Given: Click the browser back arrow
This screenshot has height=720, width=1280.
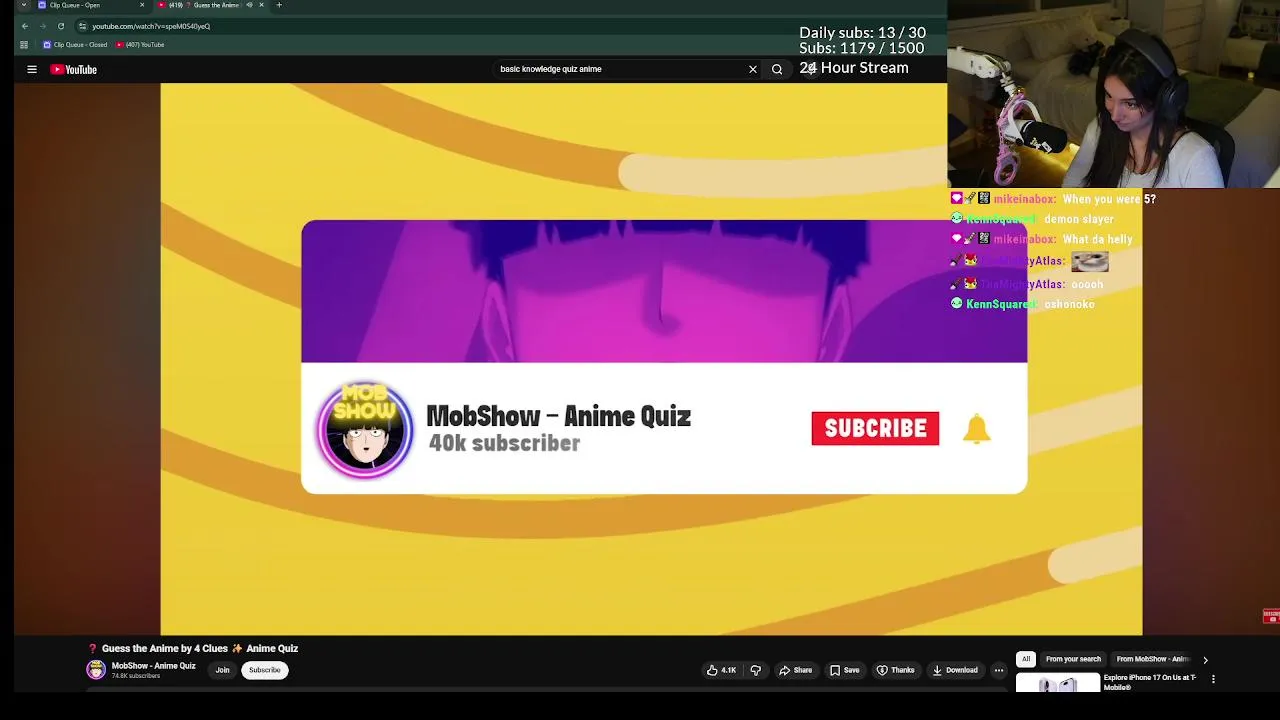Looking at the screenshot, I should pos(25,26).
